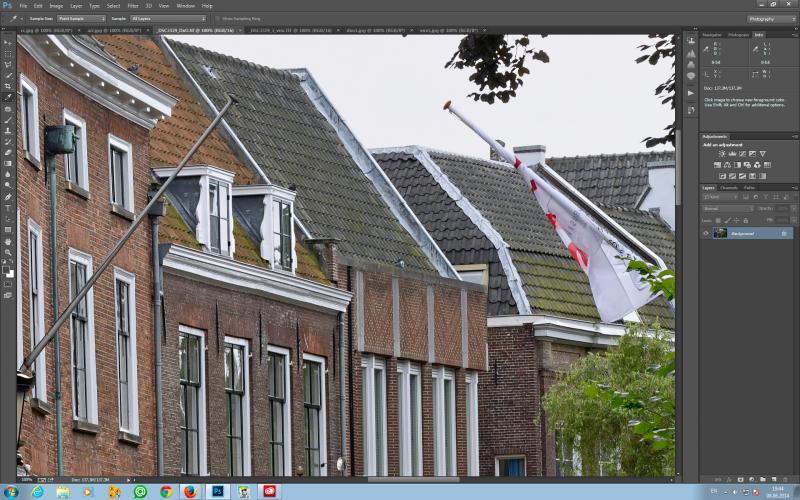The height and width of the screenshot is (500, 800).
Task: Select the Clone Stamp tool
Action: coord(8,131)
